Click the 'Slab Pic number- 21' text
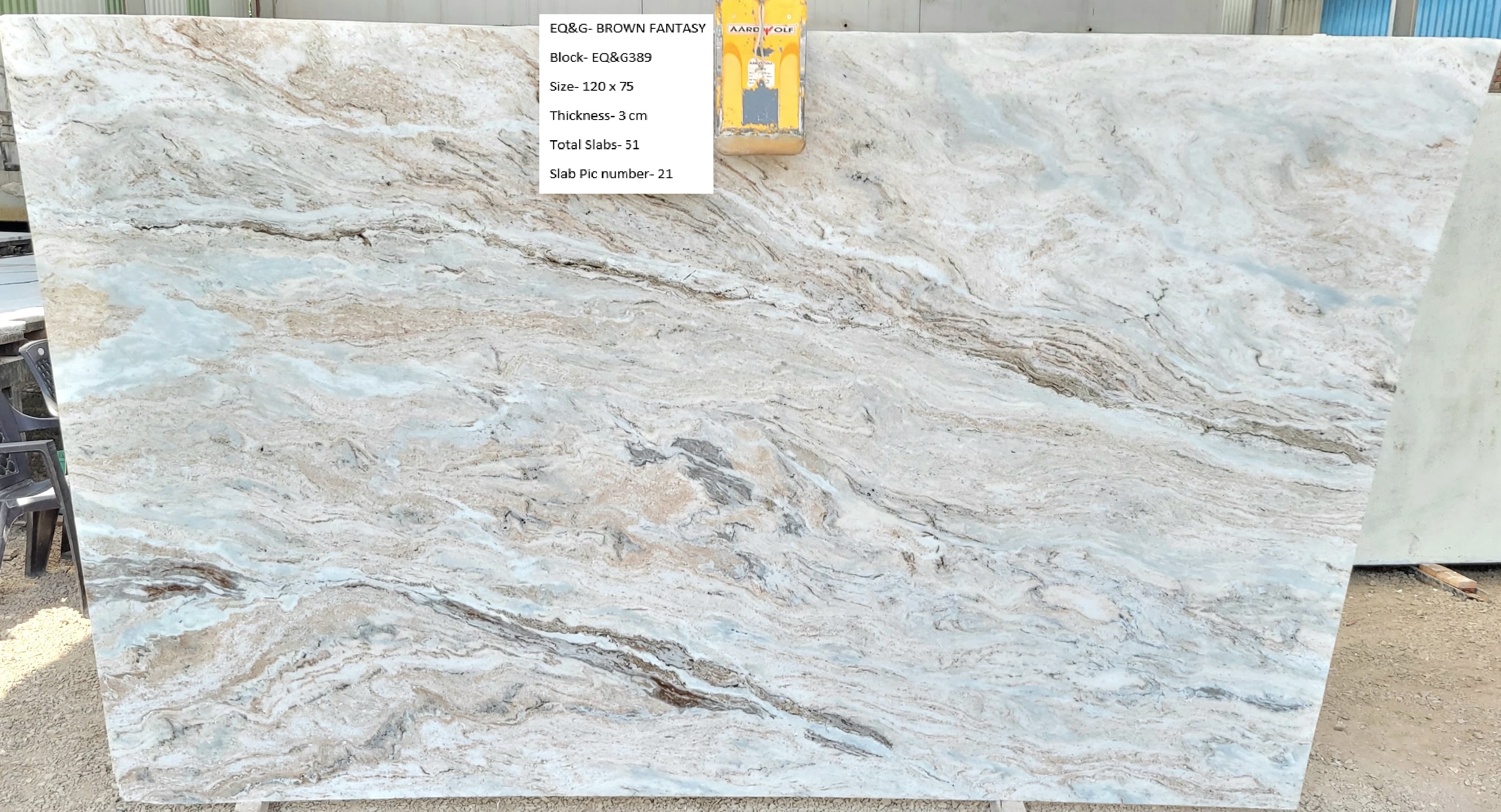The height and width of the screenshot is (812, 1501). pos(611,174)
